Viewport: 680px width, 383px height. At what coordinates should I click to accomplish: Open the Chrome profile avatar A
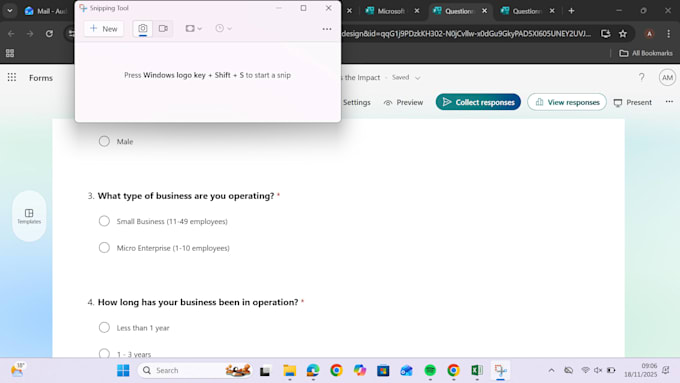(649, 34)
